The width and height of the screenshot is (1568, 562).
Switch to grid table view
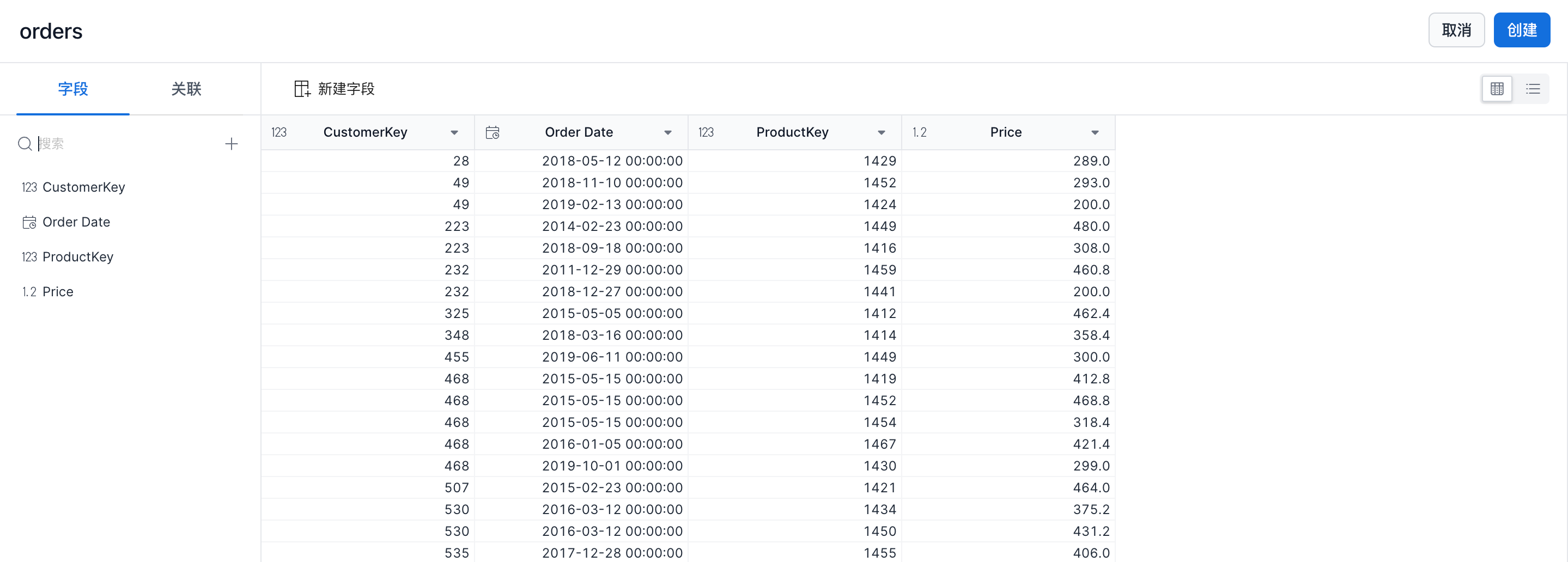pyautogui.click(x=1497, y=89)
